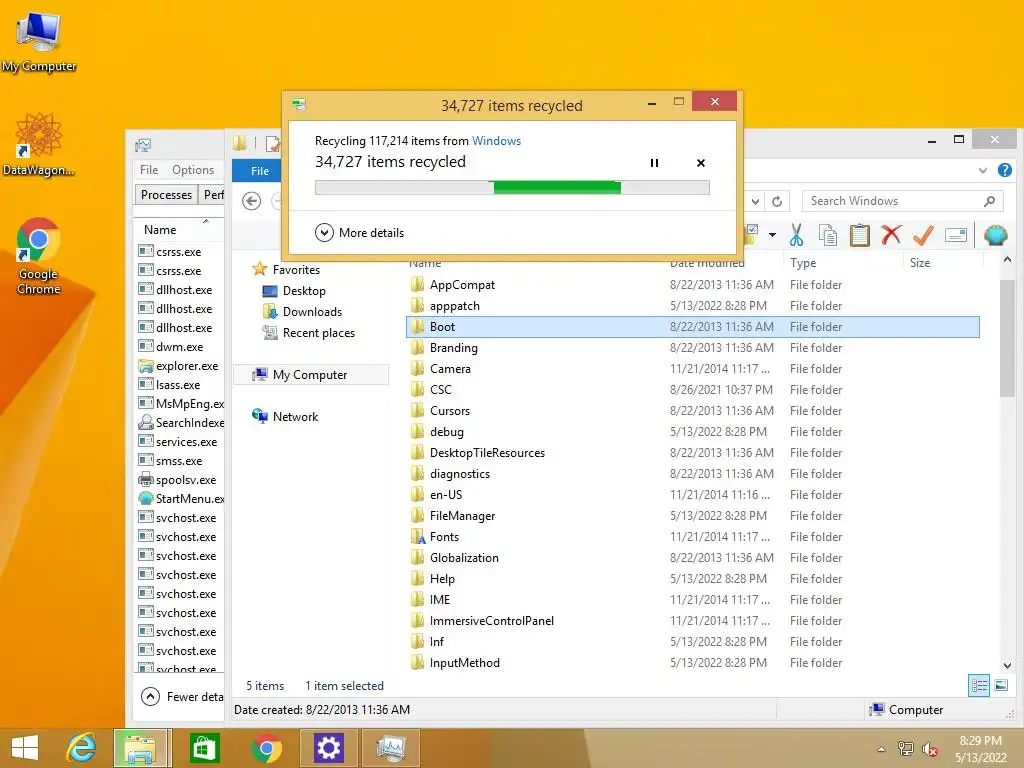Select Favorites in navigation pane

[x=286, y=269]
